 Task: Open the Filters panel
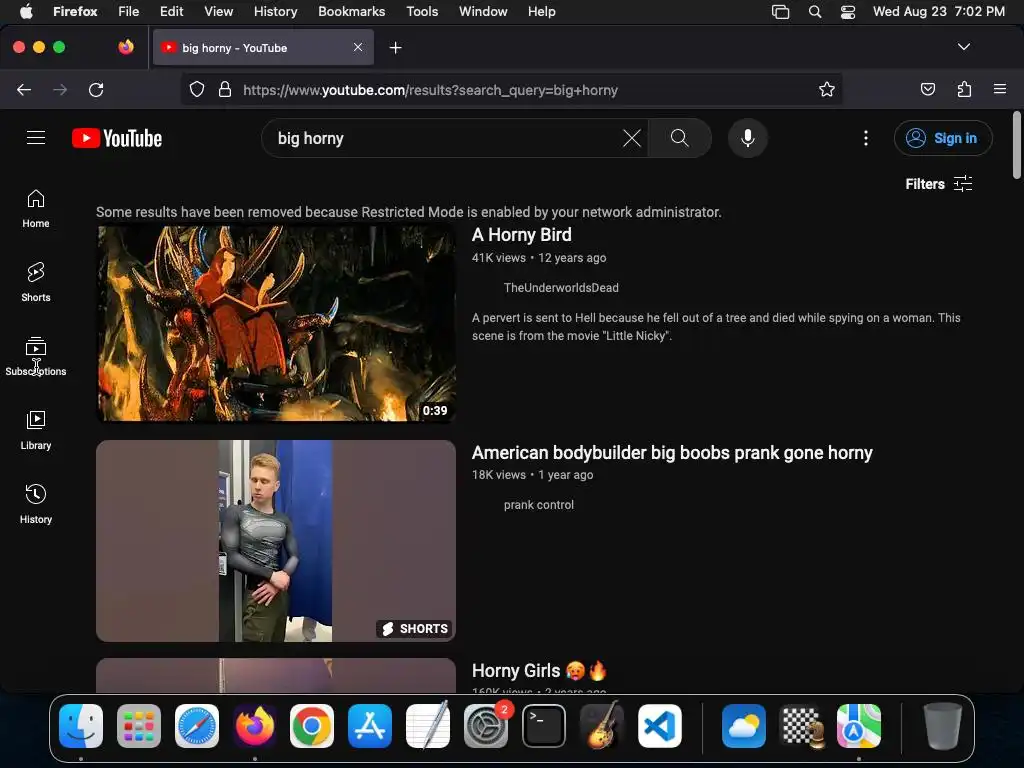click(x=938, y=184)
